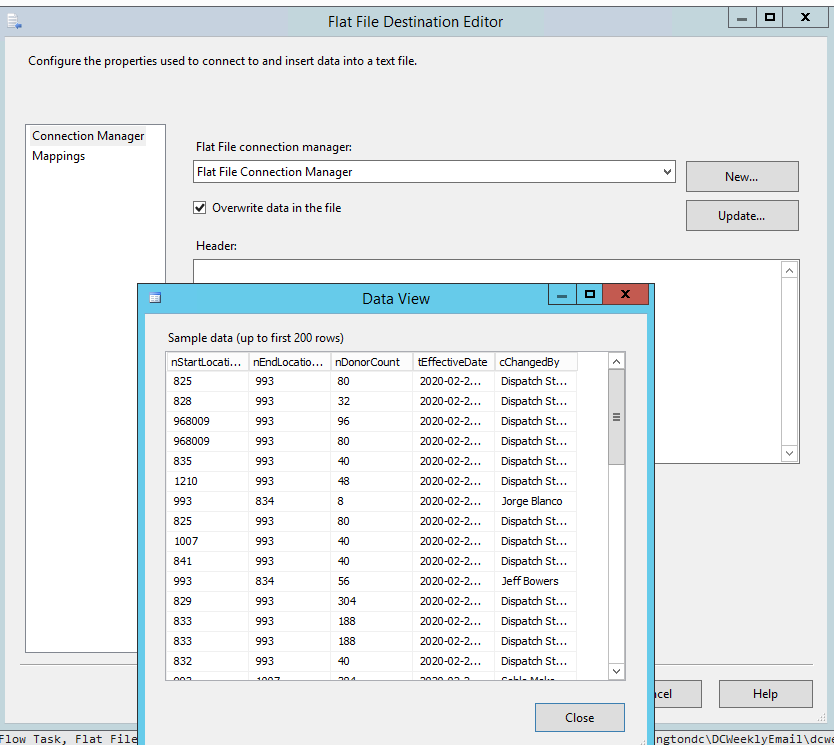The width and height of the screenshot is (834, 745).
Task: Close Data View with the red X
Action: point(627,295)
